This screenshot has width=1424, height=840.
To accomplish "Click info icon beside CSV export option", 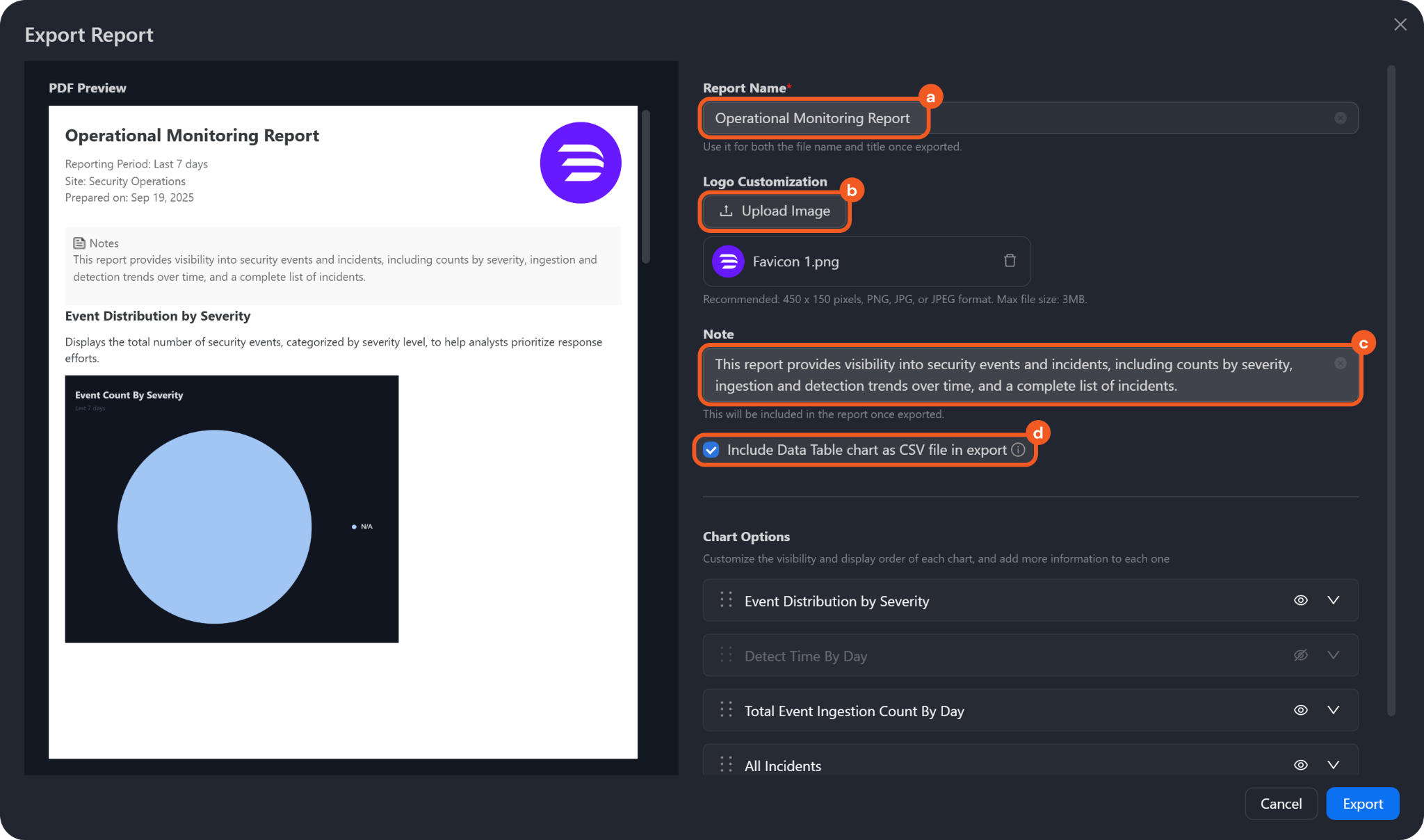I will pos(1018,450).
